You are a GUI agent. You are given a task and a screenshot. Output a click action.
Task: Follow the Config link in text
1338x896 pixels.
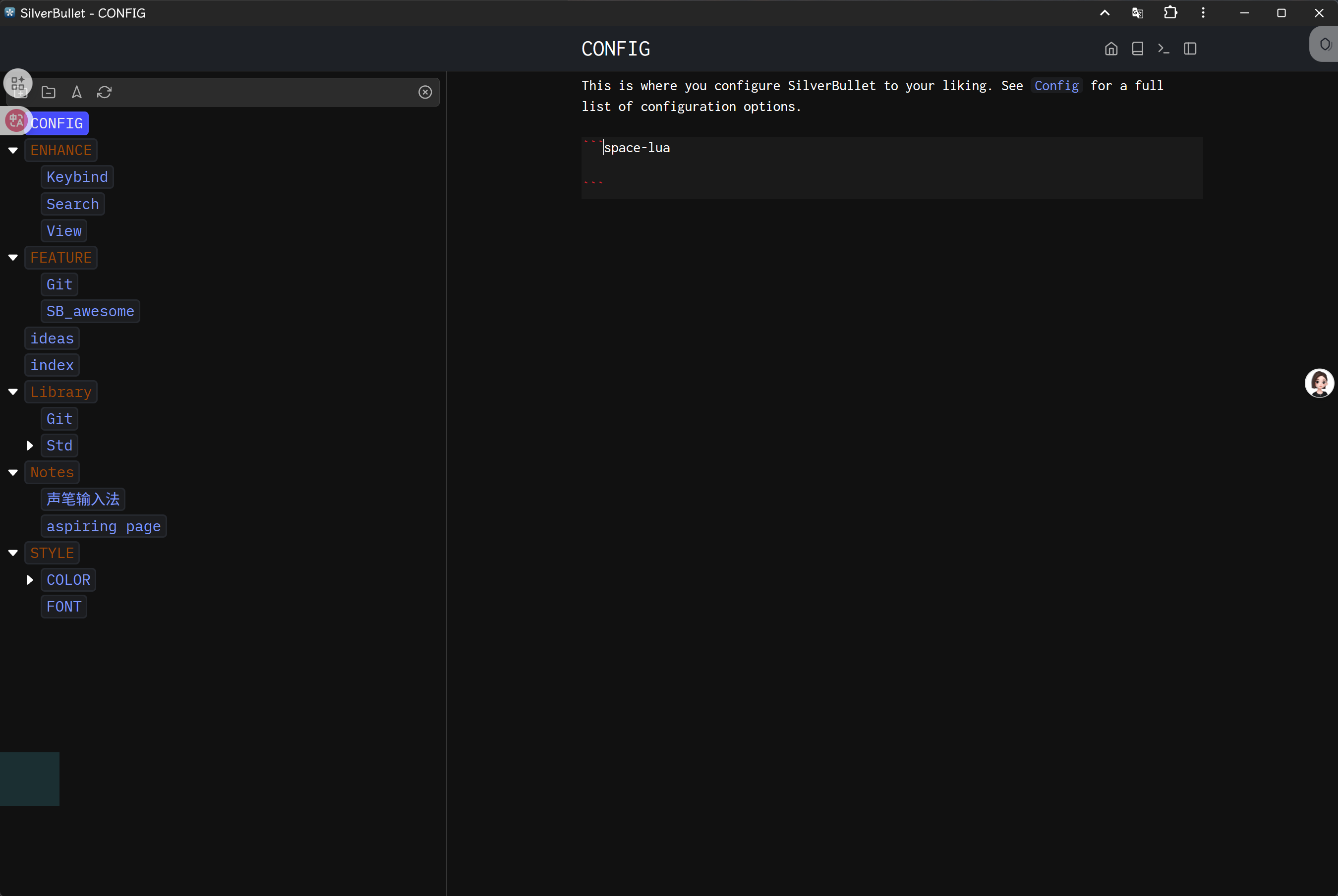(x=1056, y=86)
